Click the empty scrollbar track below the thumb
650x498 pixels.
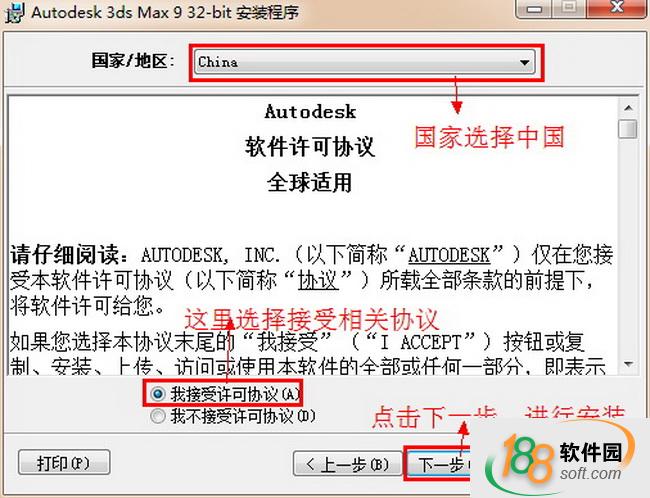(628, 247)
